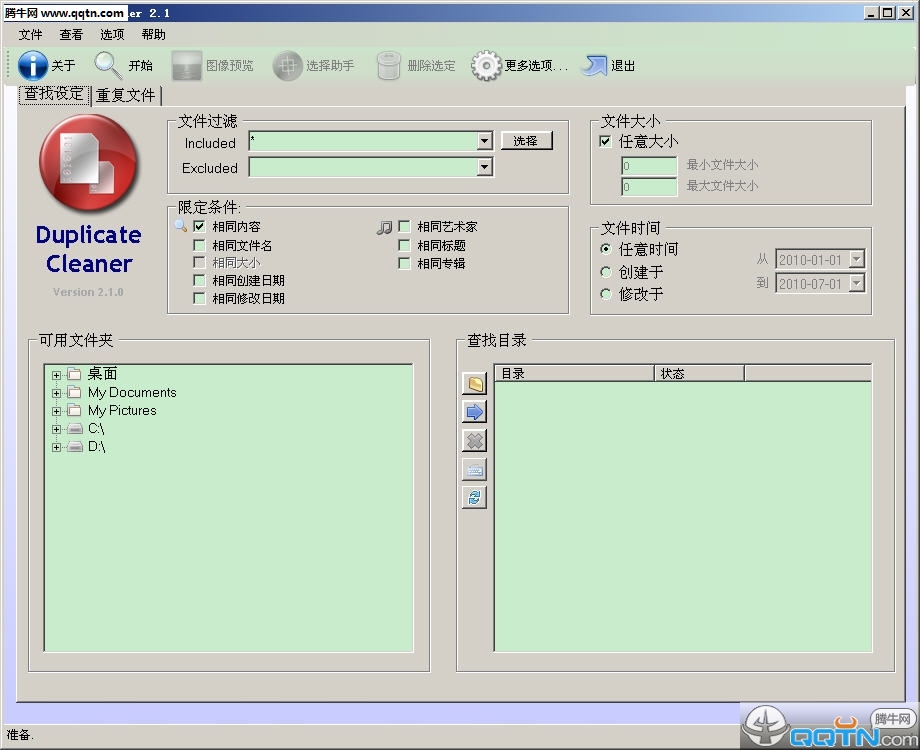This screenshot has width=920, height=750.
Task: Open the 查看 menu
Action: [71, 35]
